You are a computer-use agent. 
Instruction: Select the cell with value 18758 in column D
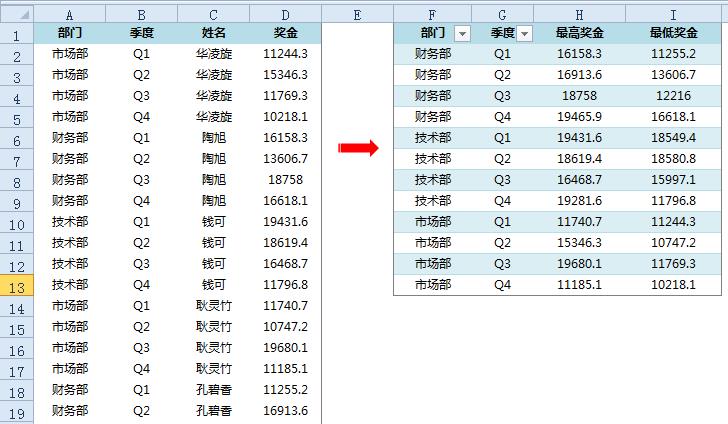pos(286,180)
